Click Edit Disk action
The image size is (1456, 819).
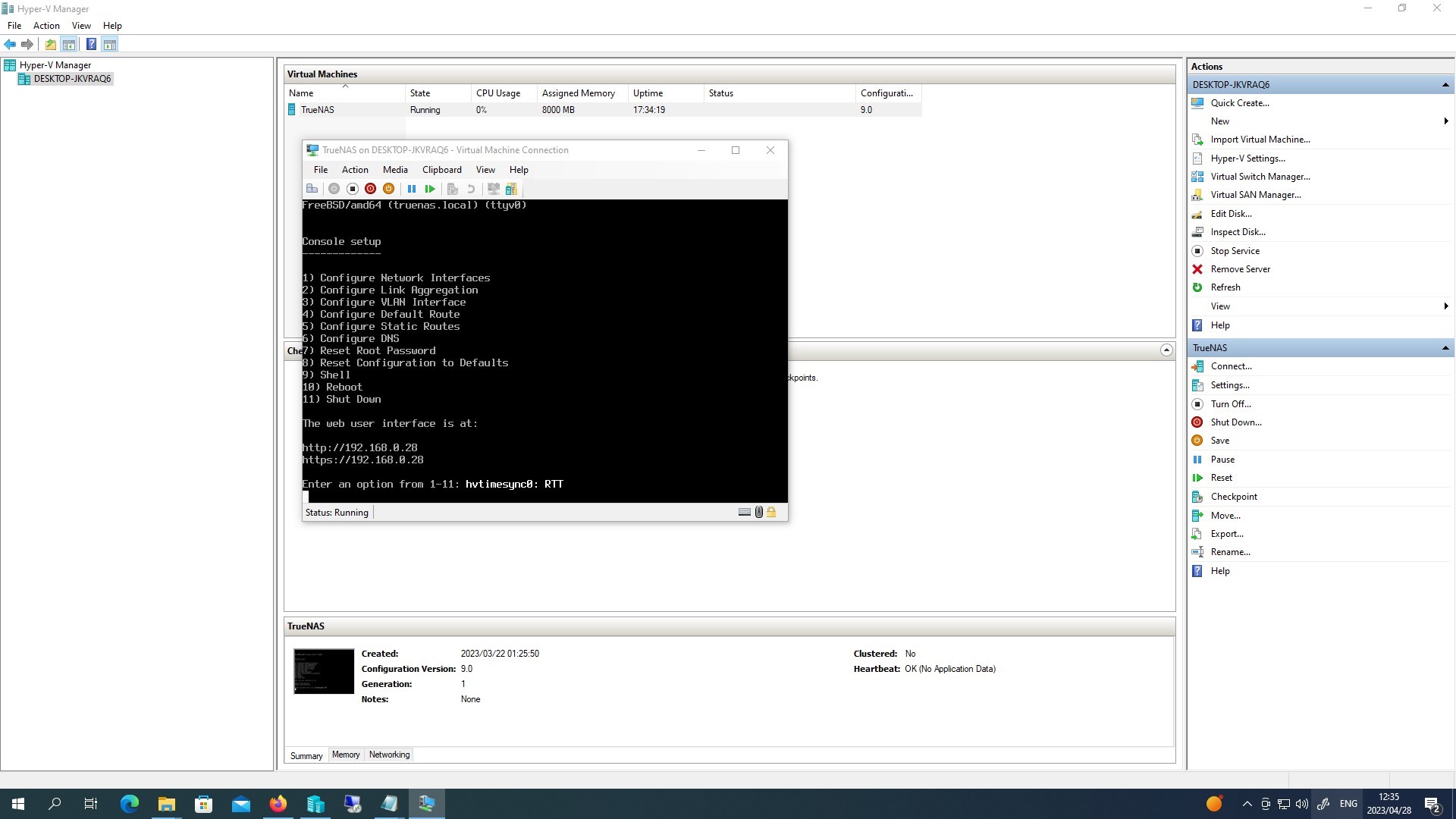1231,214
